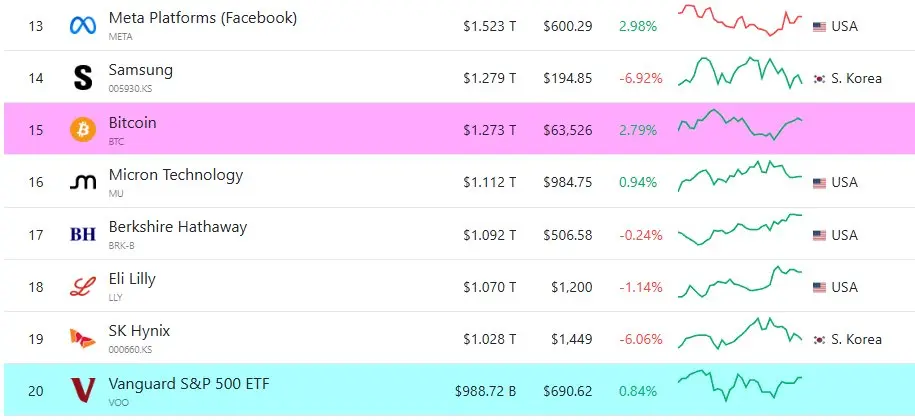The width and height of the screenshot is (915, 420).
Task: Click the Samsung S logo
Action: (x=83, y=78)
